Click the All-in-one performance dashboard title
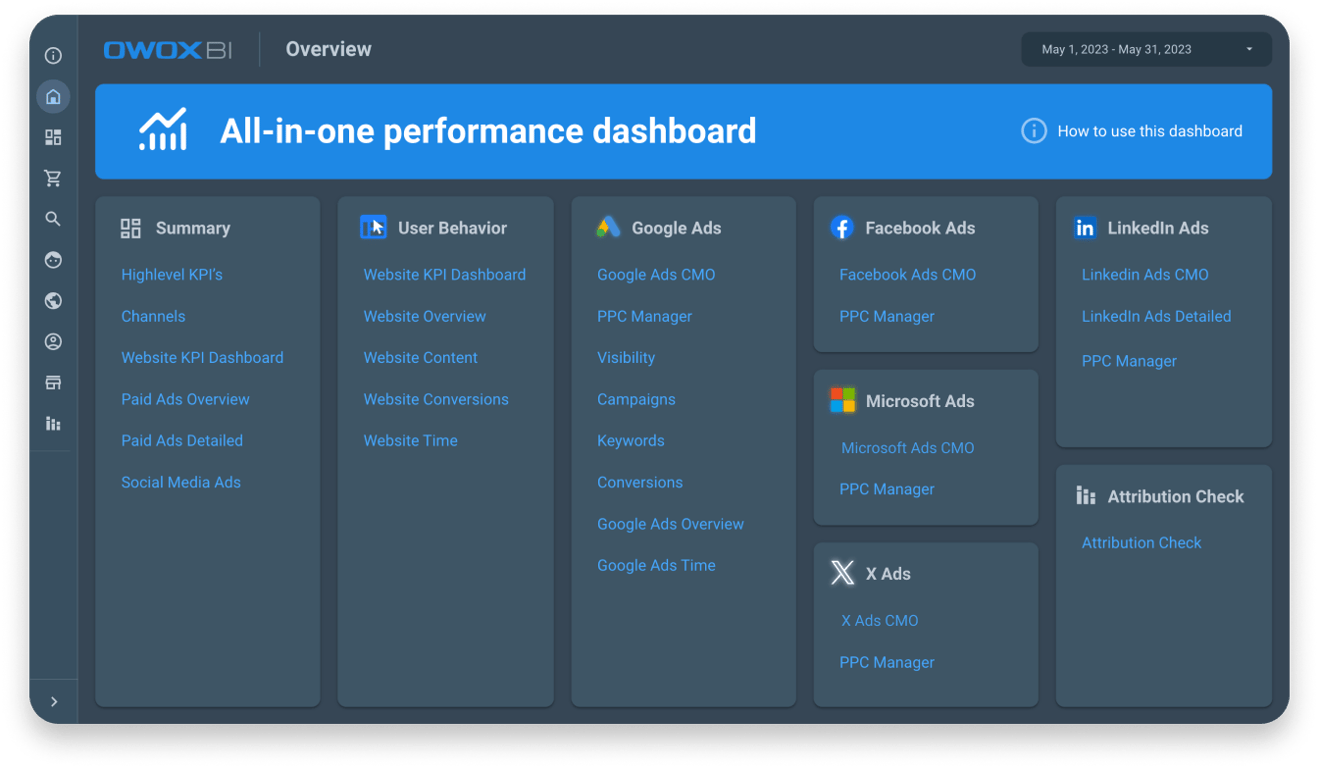The image size is (1319, 768). [x=488, y=131]
